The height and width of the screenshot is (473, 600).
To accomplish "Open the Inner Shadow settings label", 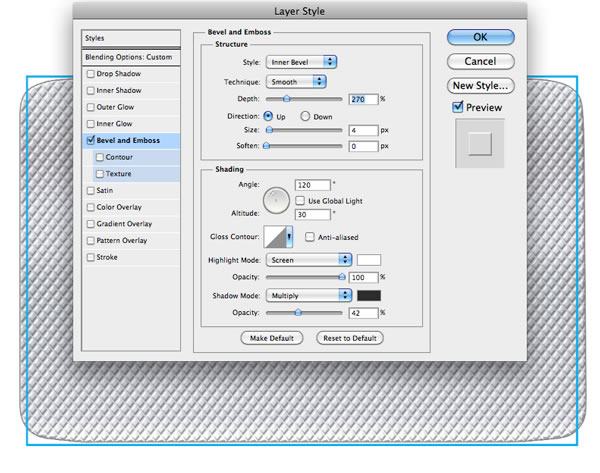I will [119, 91].
